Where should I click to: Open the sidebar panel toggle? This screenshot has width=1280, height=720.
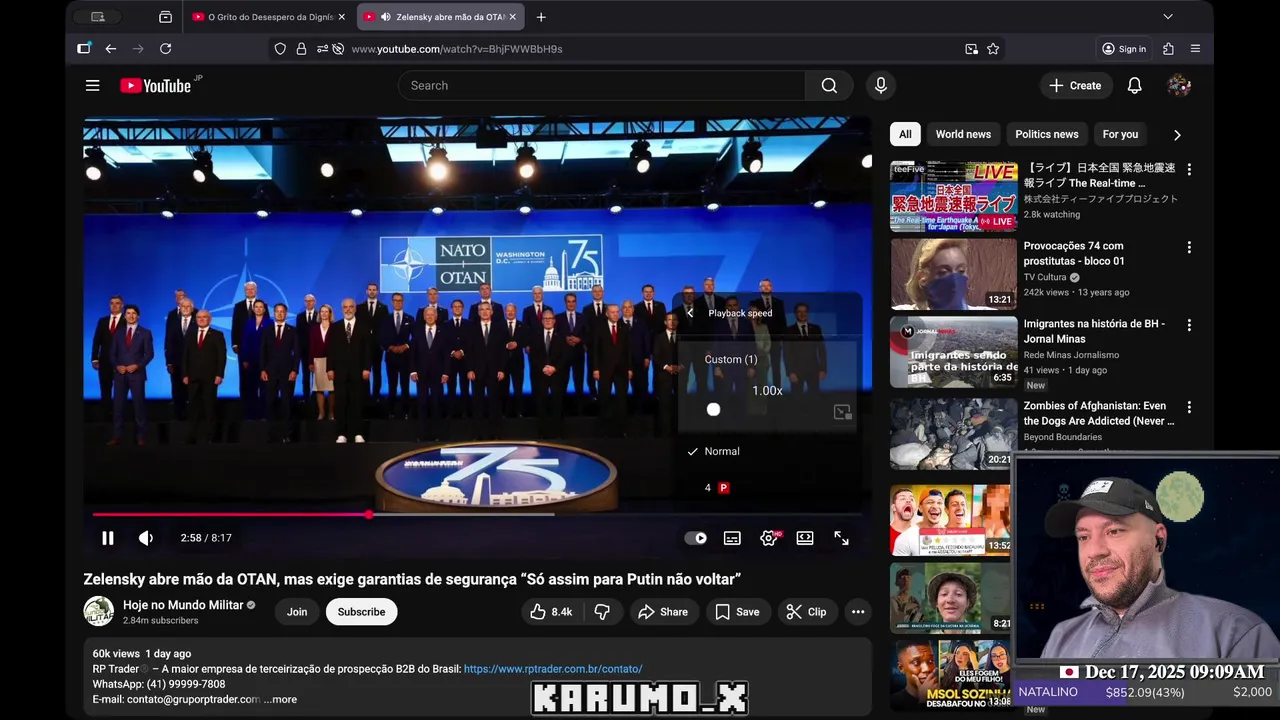84,48
